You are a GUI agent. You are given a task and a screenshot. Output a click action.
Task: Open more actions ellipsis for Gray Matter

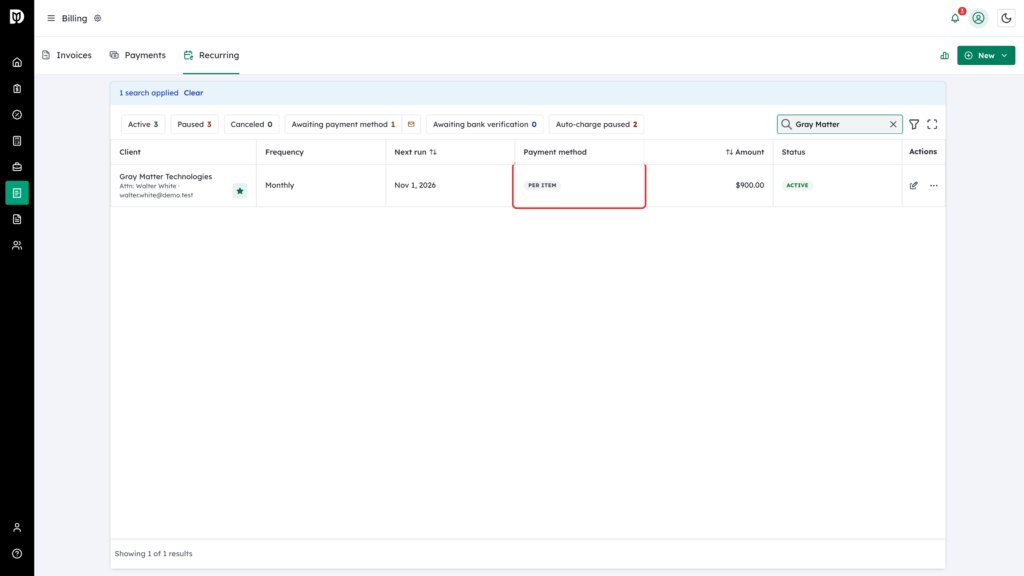click(x=934, y=185)
